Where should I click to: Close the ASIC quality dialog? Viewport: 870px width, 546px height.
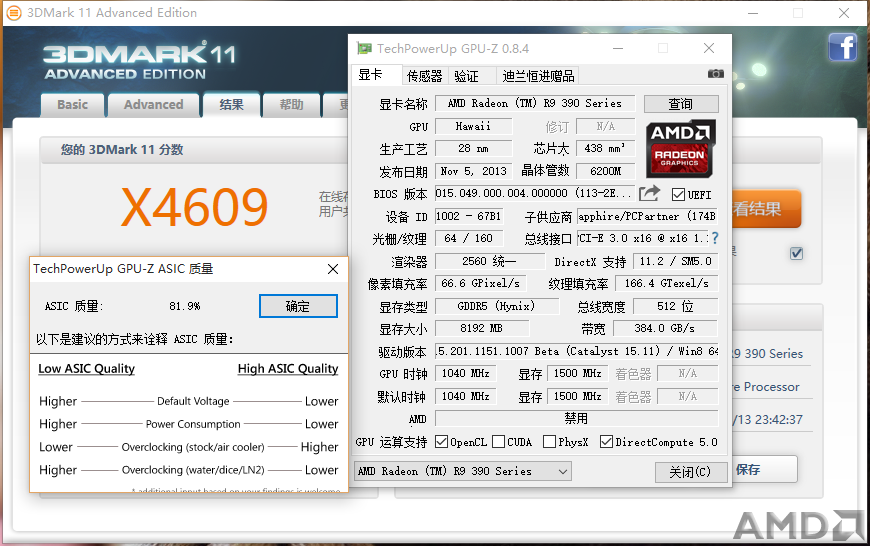pos(333,269)
